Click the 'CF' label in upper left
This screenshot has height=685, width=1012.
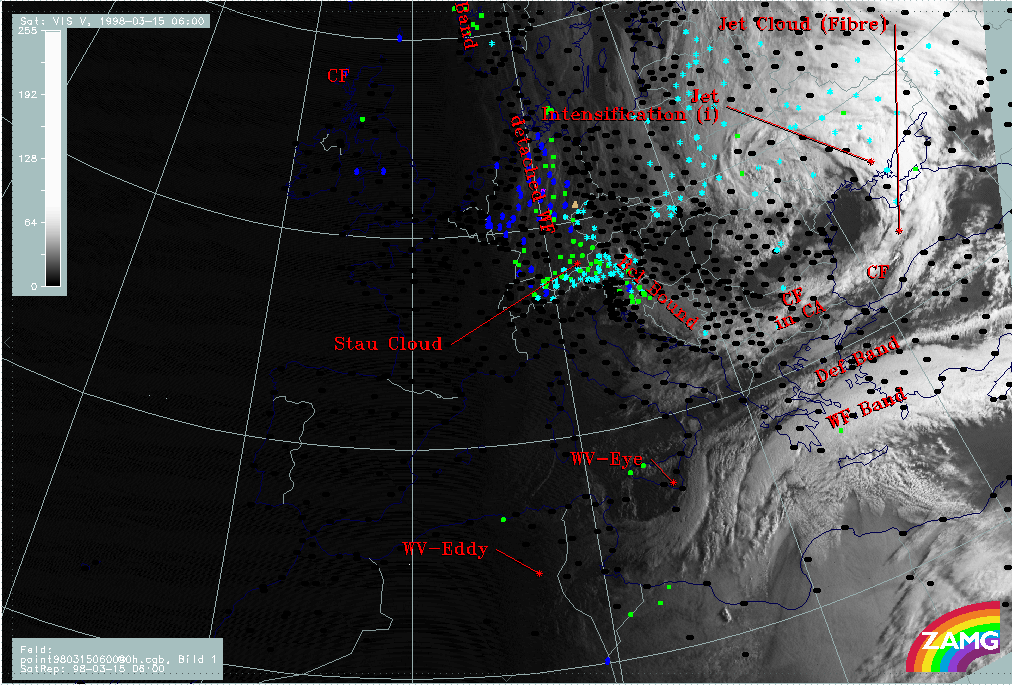338,76
